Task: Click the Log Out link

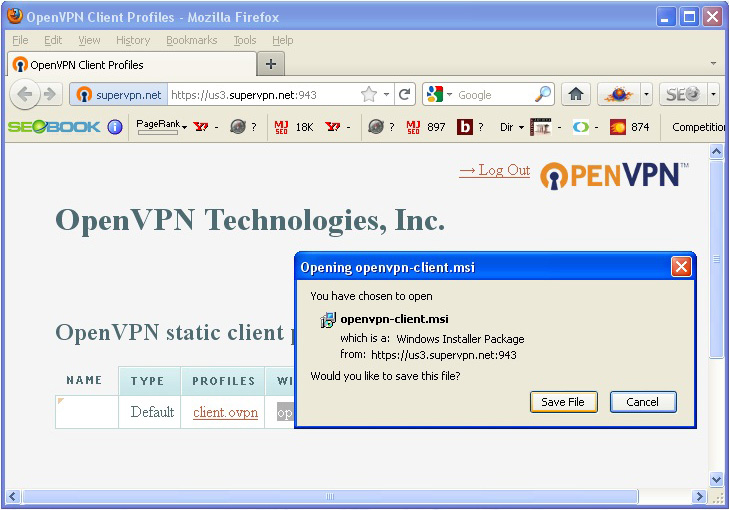Action: 494,171
